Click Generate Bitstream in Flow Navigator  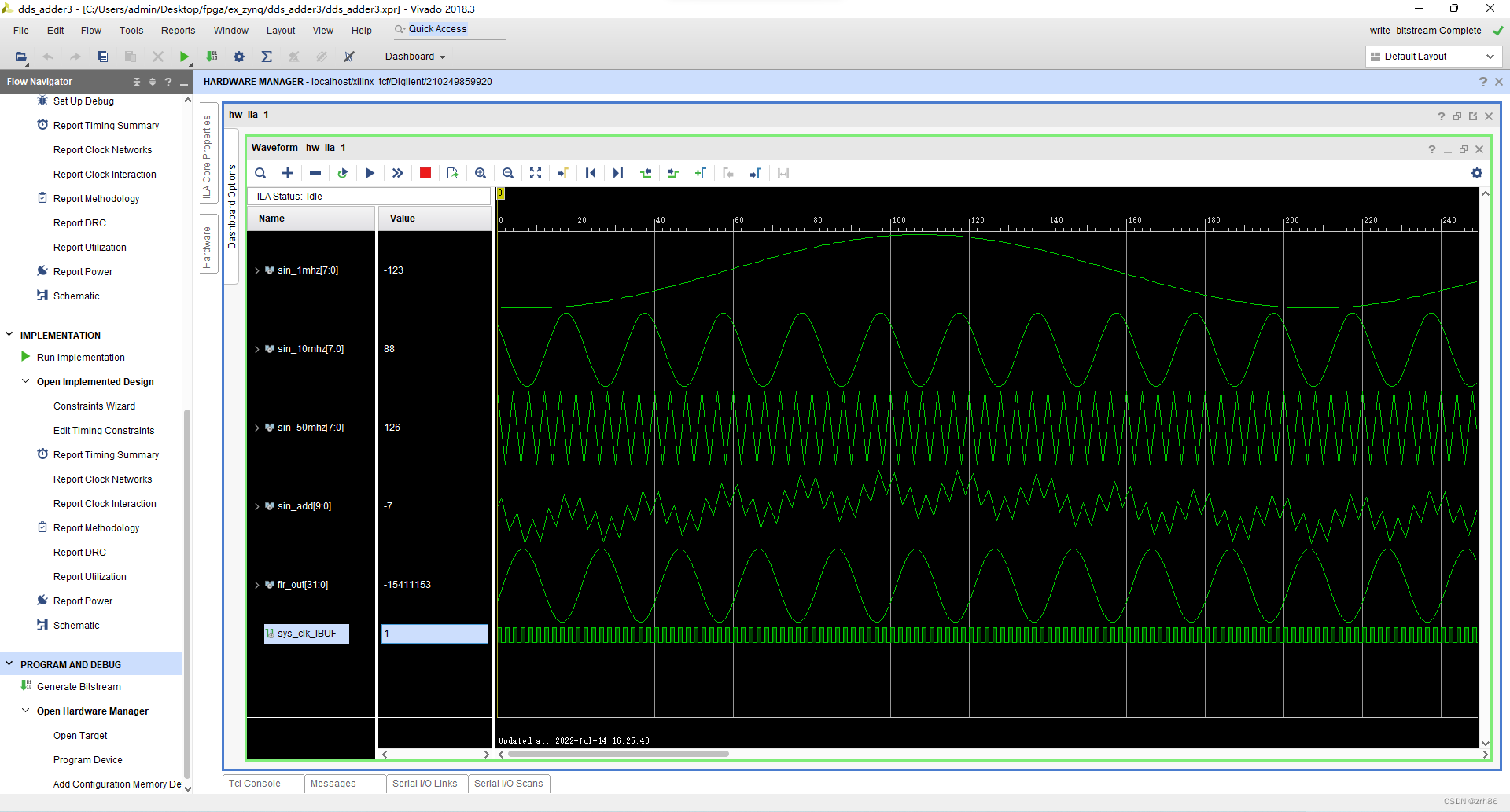point(79,687)
